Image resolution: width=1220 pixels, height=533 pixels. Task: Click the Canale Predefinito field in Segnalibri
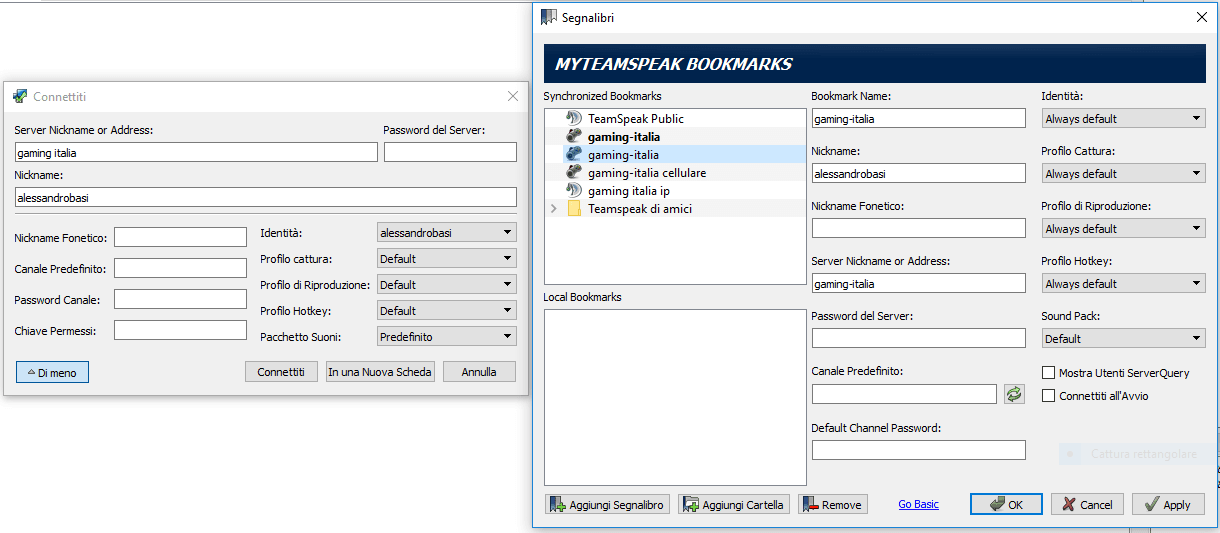pos(904,394)
